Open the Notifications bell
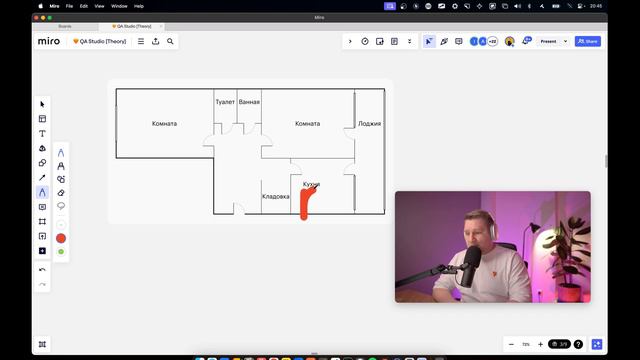The width and height of the screenshot is (640, 360). [526, 41]
